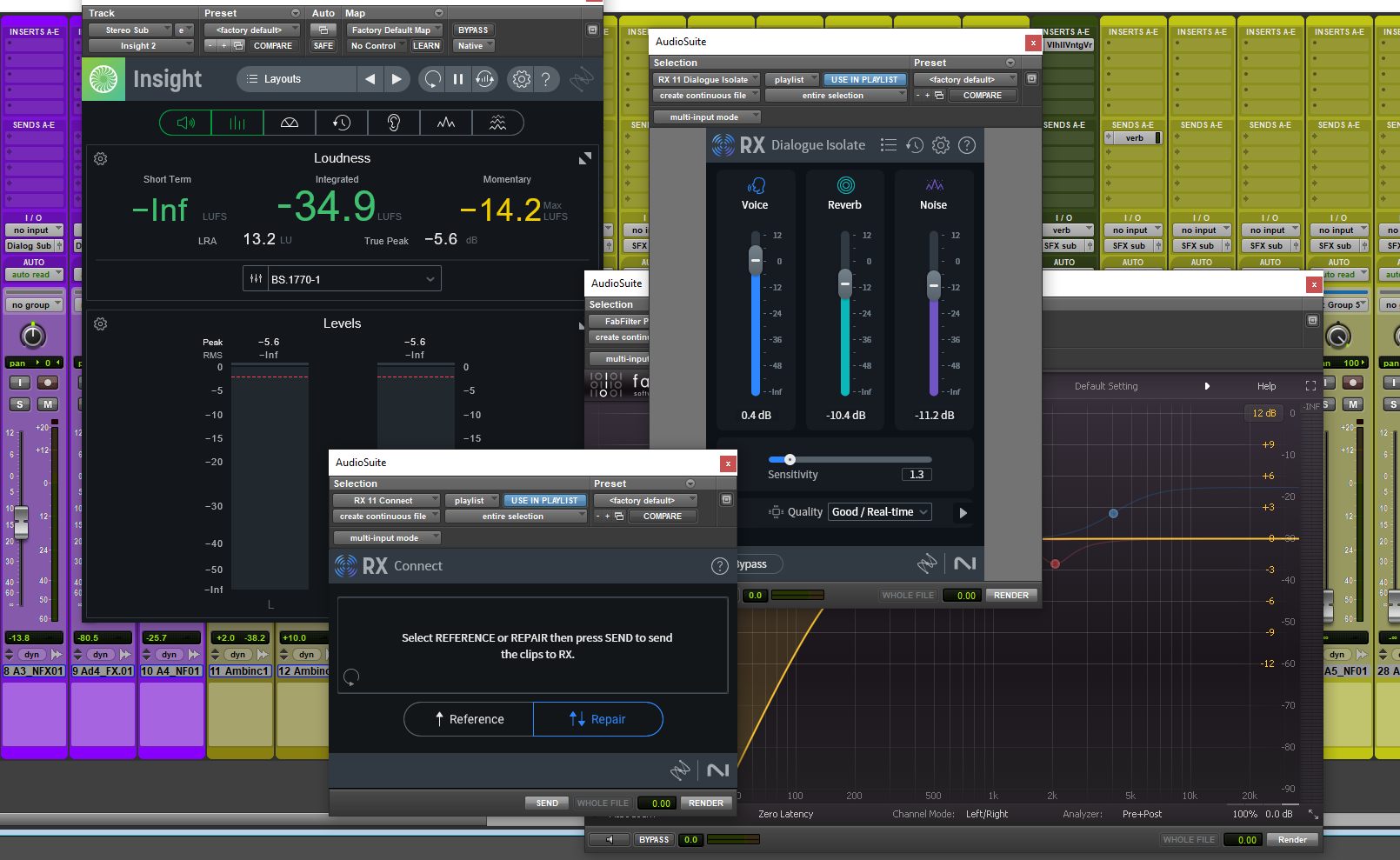Click the reset meters circular arrow in Insight

point(432,79)
